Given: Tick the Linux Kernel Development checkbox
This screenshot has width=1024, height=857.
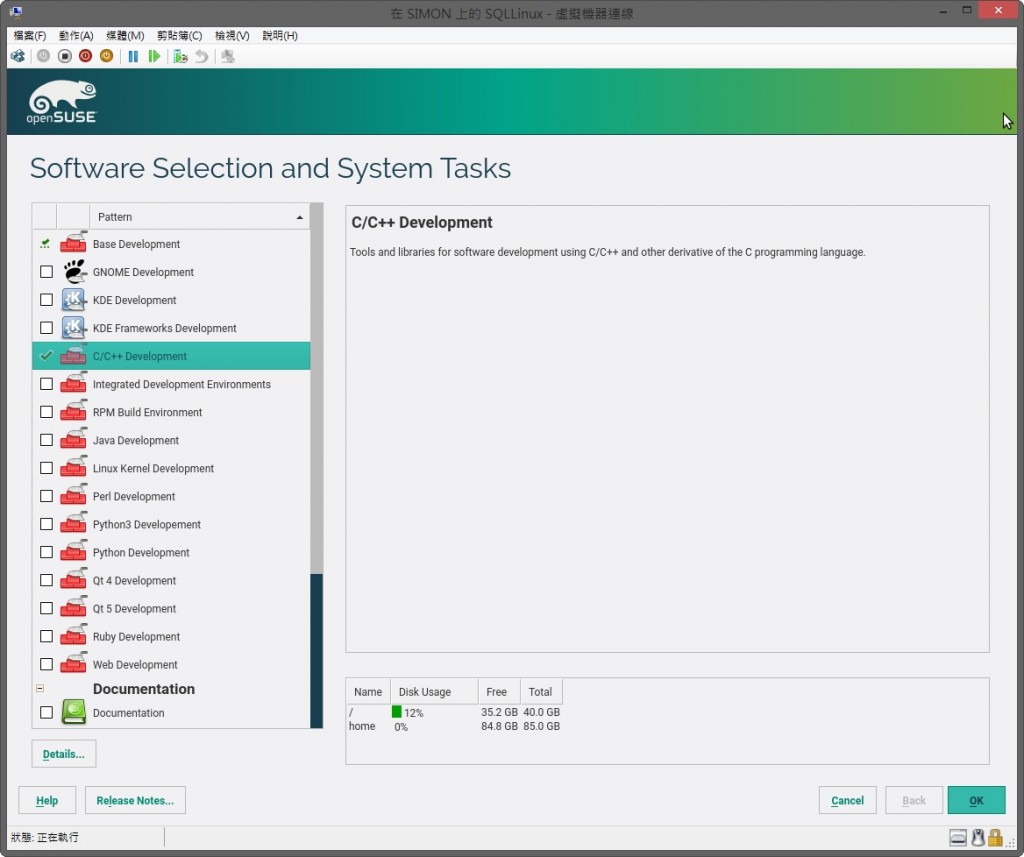Looking at the screenshot, I should coord(46,468).
